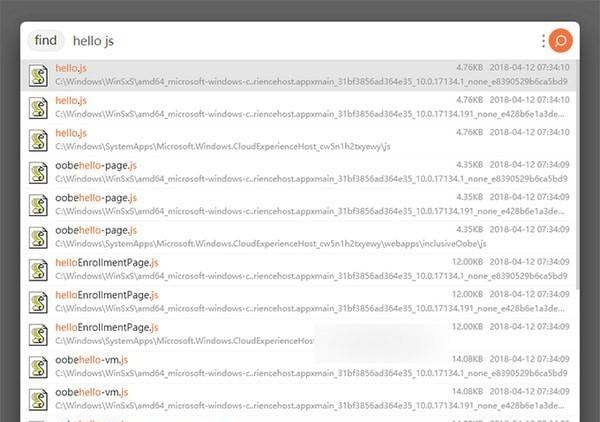Click the script icon of helloEnrollmentPage.js in the 17134.191_none path
The image size is (600, 422).
pos(39,302)
